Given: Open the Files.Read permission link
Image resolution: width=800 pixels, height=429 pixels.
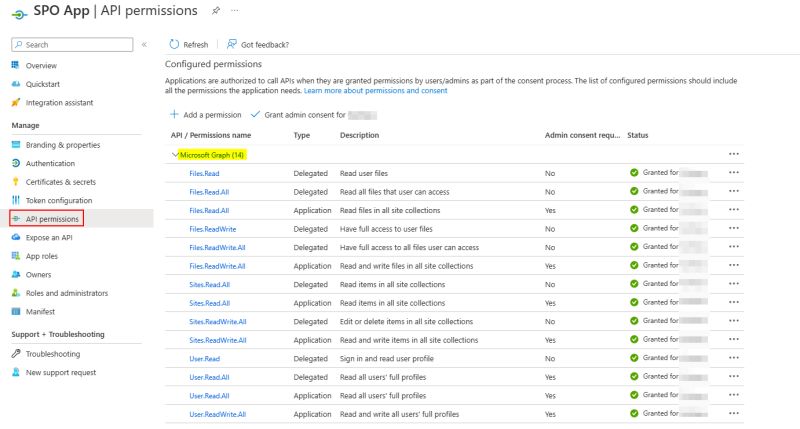Looking at the screenshot, I should [x=204, y=173].
